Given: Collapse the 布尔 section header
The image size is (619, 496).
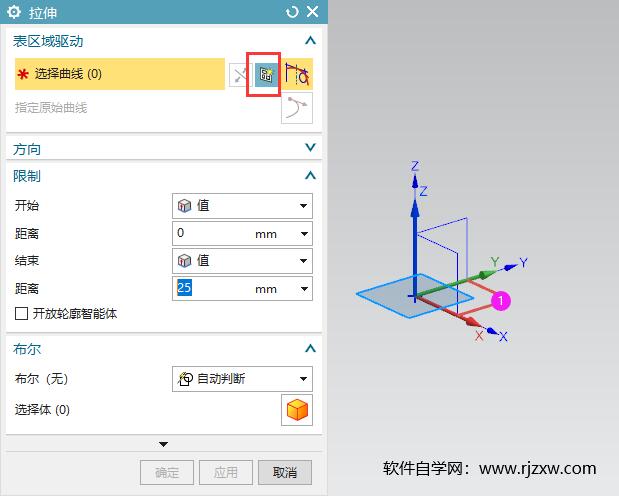Looking at the screenshot, I should pos(310,348).
